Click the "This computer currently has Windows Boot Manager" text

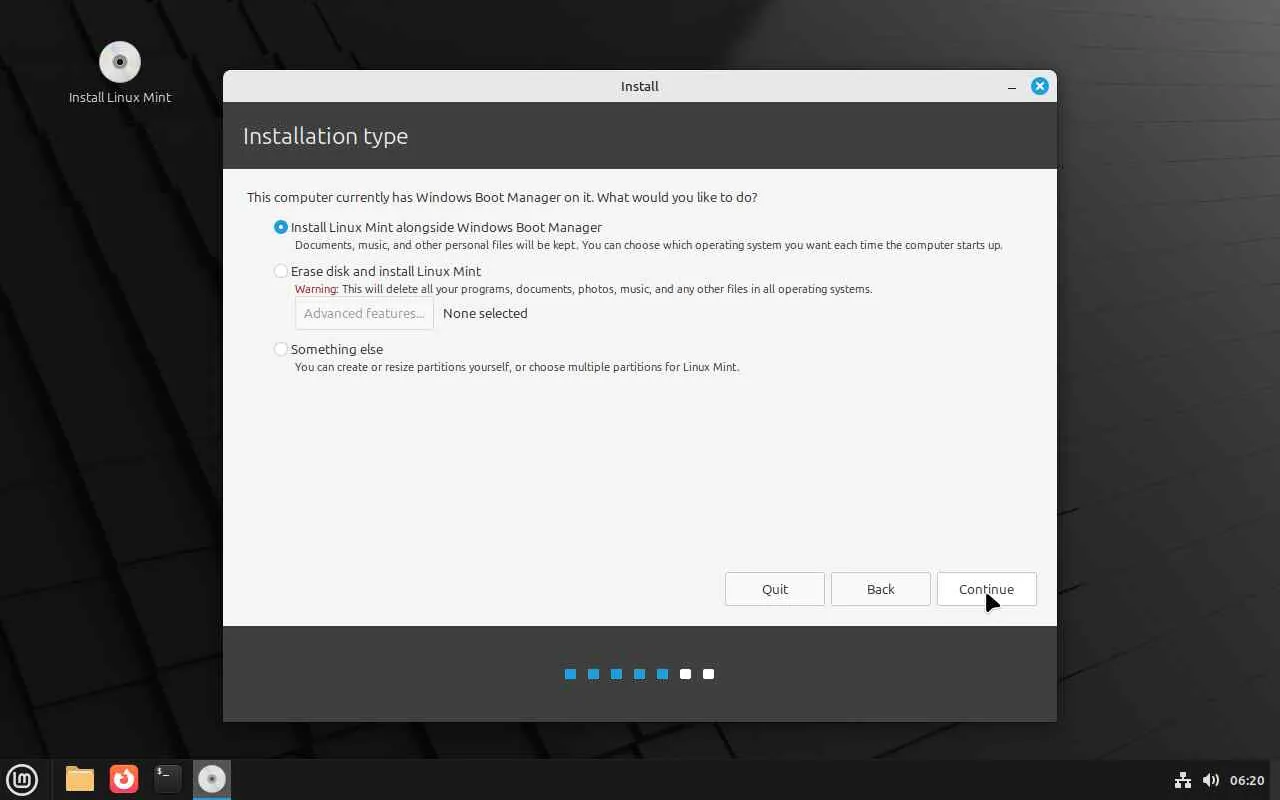[502, 197]
